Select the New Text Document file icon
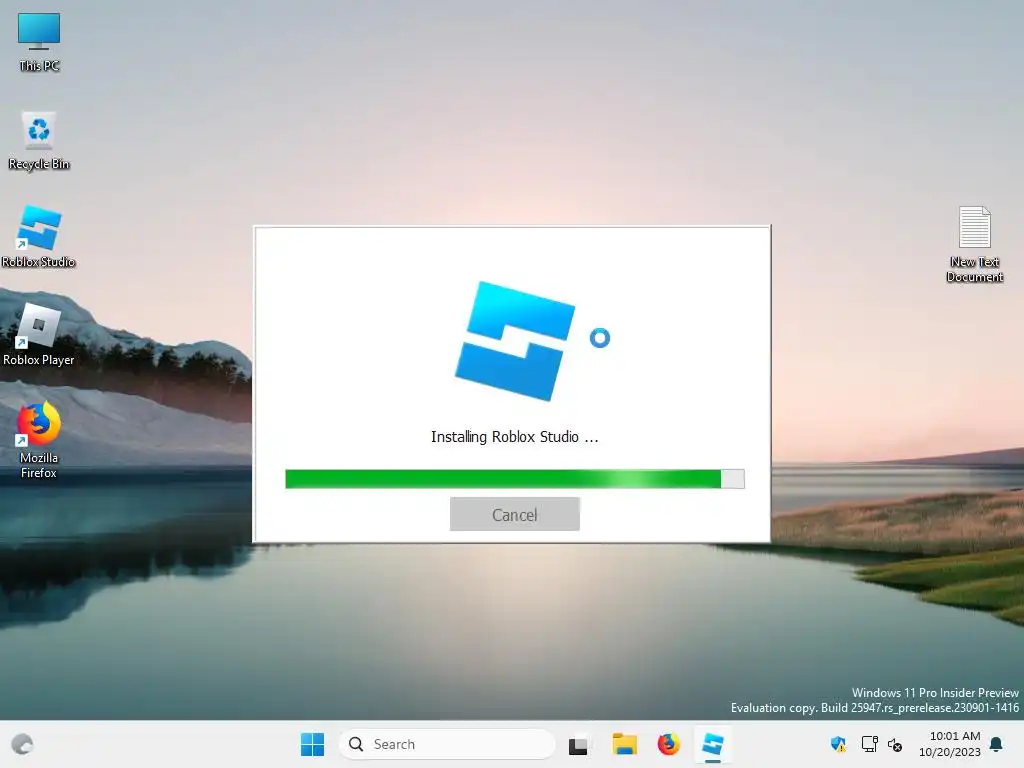Screen dimensions: 1024x768 [974, 244]
